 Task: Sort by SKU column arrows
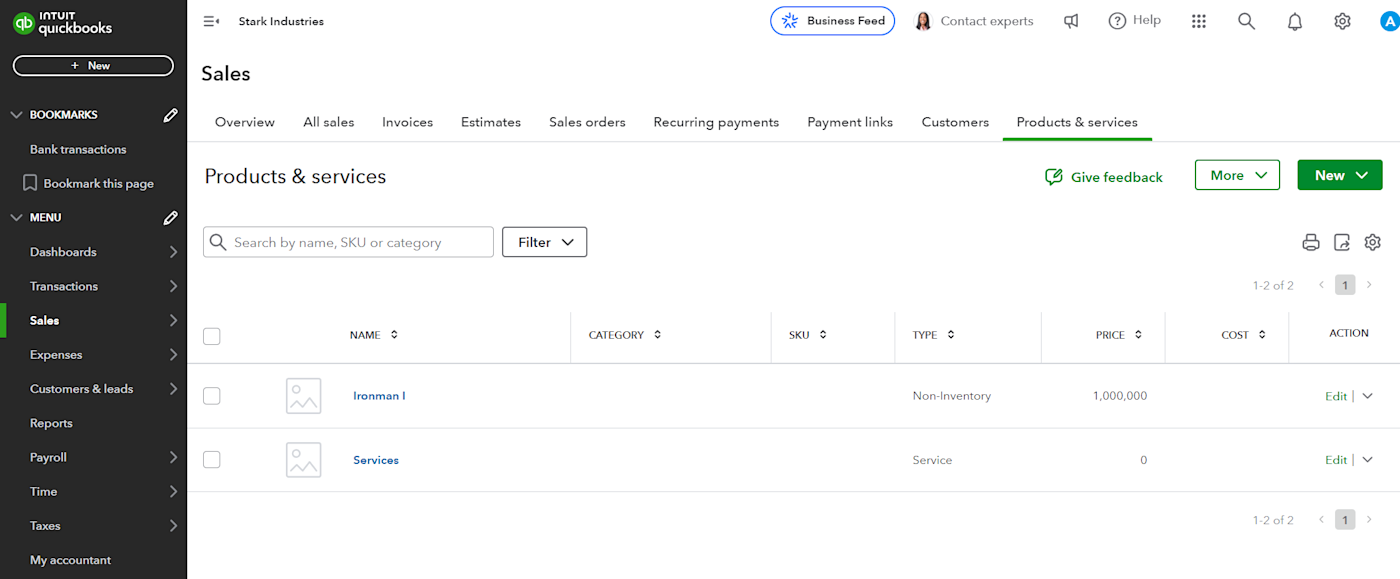pos(823,335)
